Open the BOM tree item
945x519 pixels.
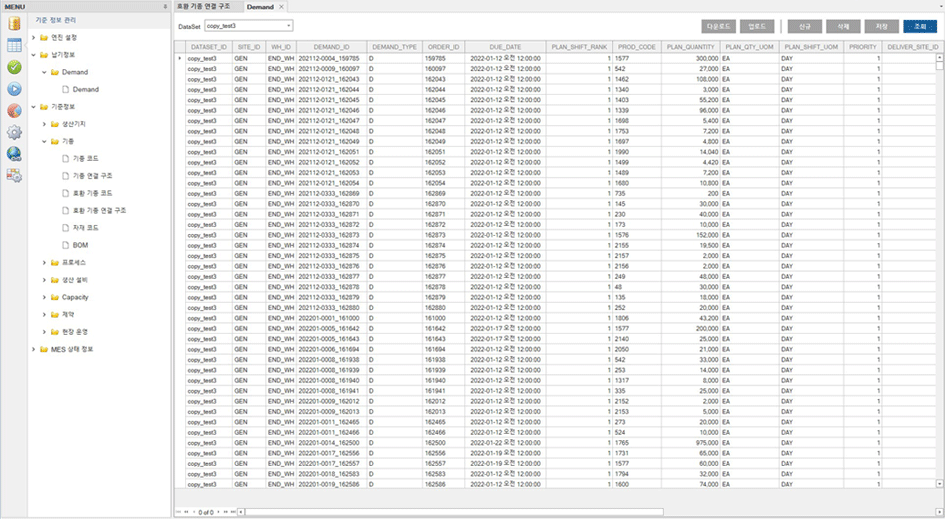point(80,245)
